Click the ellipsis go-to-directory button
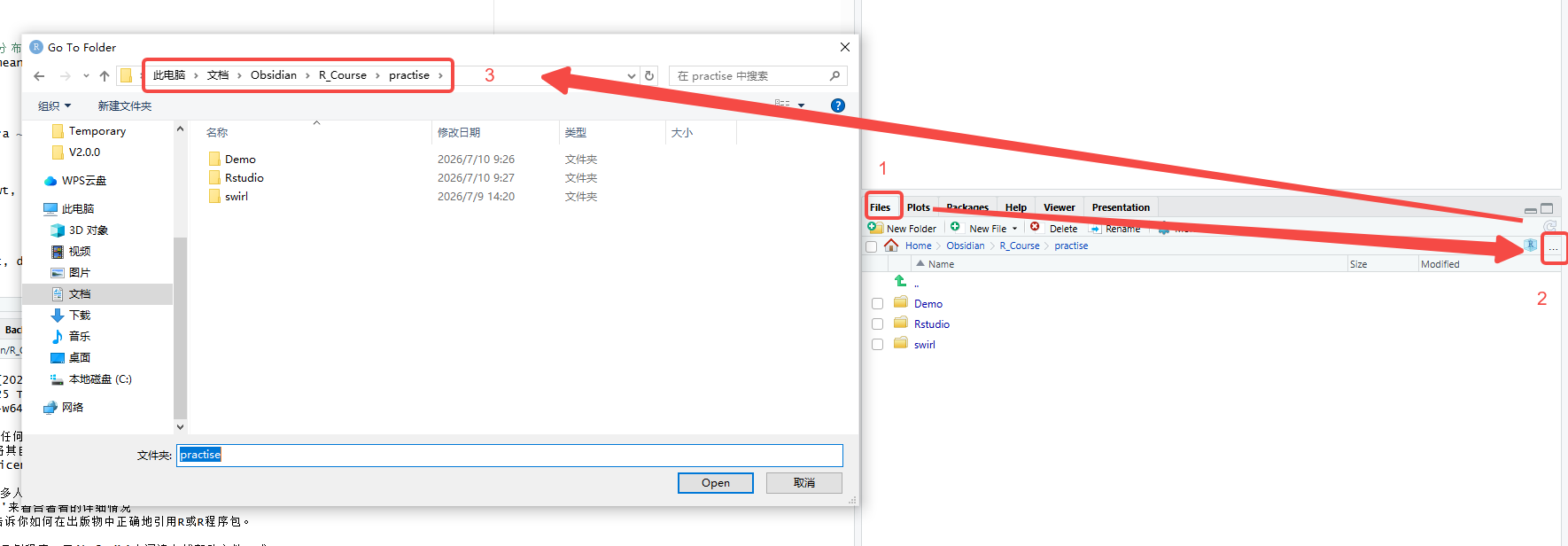Viewport: 1568px width, 546px height. click(1553, 248)
